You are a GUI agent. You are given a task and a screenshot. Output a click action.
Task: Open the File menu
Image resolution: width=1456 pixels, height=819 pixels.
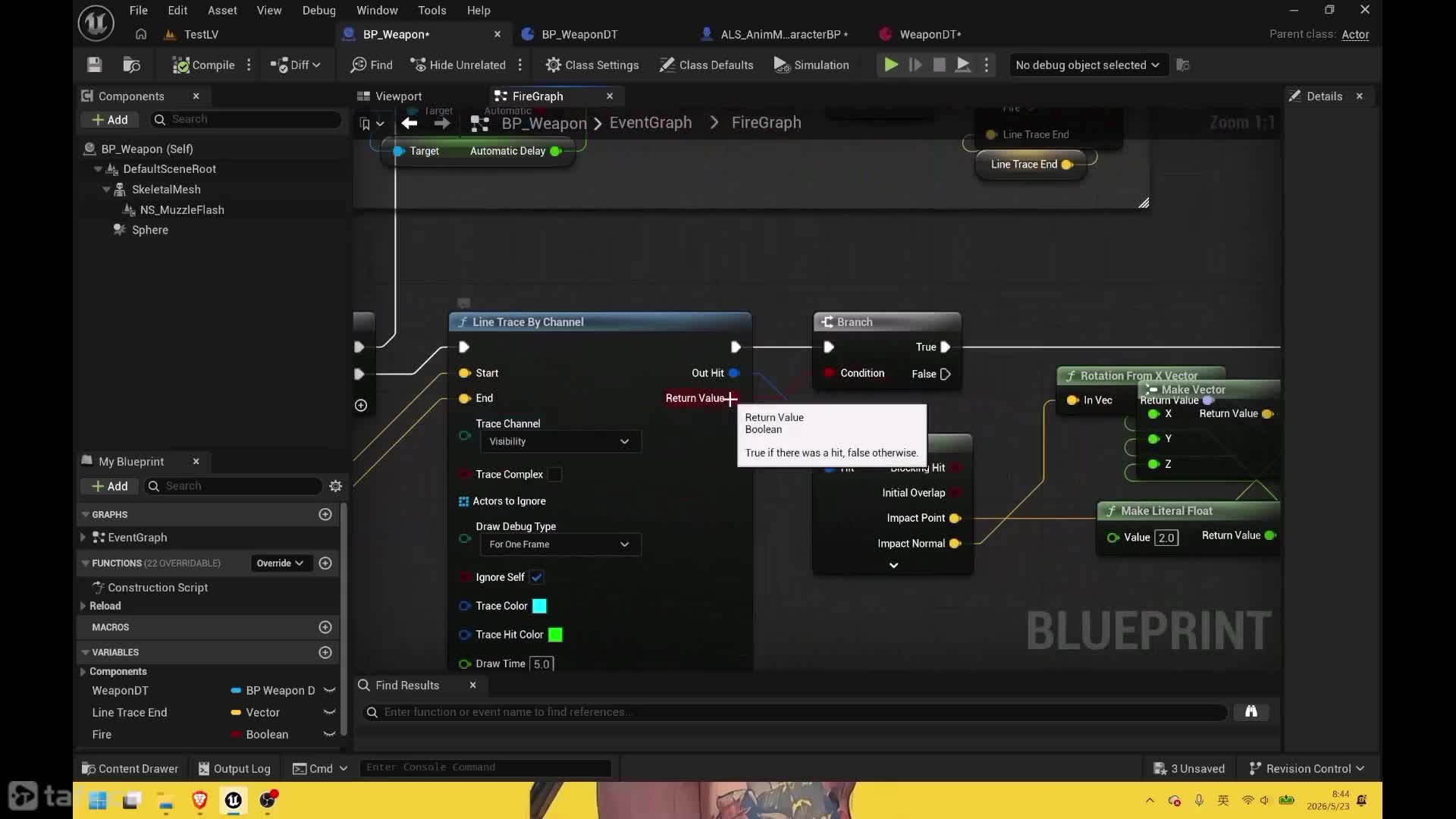pyautogui.click(x=138, y=11)
